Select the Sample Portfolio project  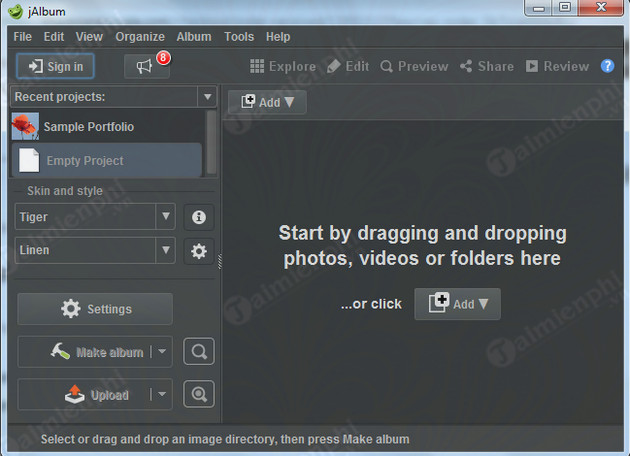(x=108, y=127)
